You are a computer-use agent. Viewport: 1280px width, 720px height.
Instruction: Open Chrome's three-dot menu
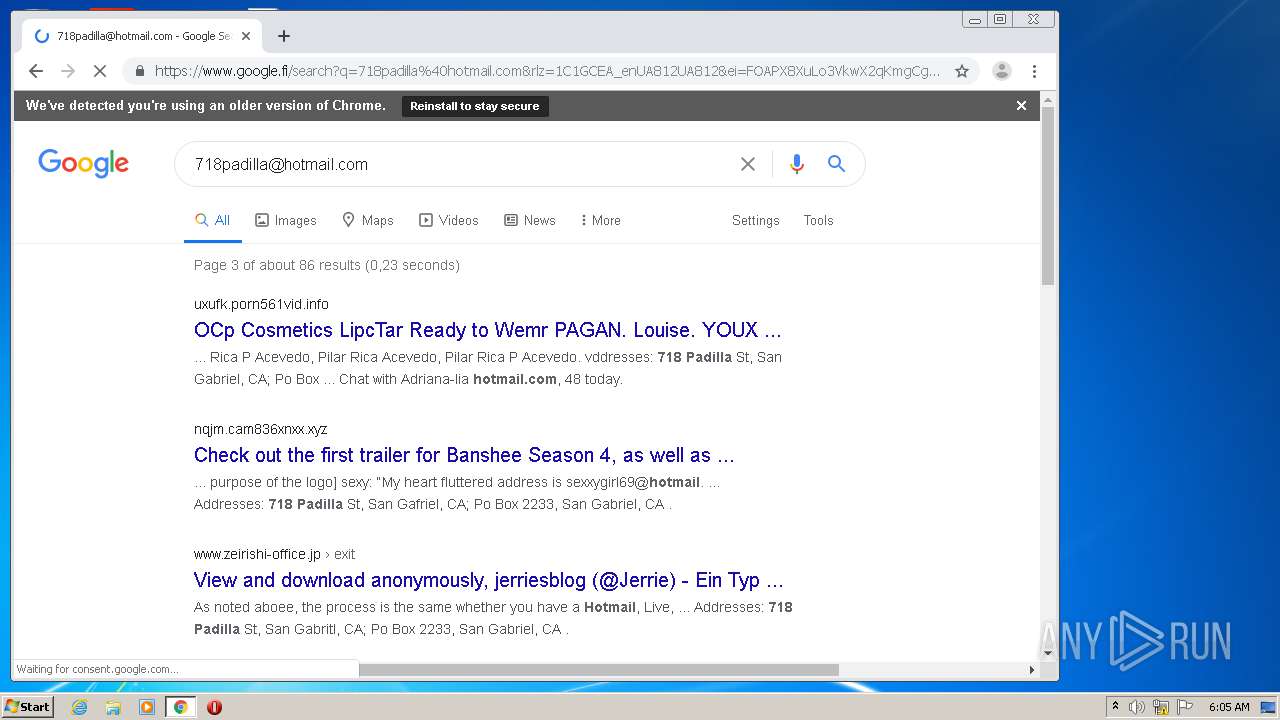pos(1034,71)
